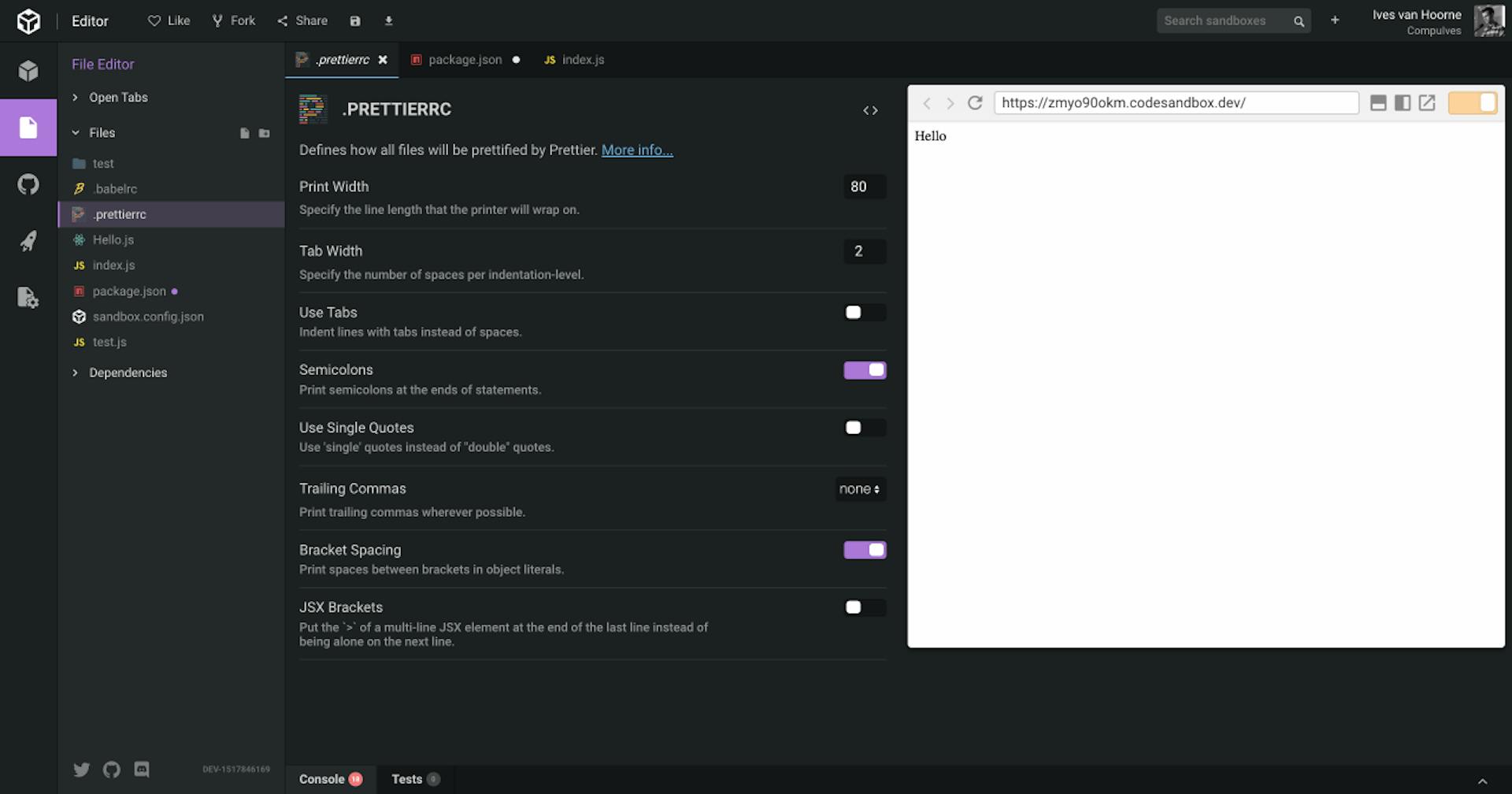
Task: Click the More info link about Prettier
Action: tap(636, 150)
